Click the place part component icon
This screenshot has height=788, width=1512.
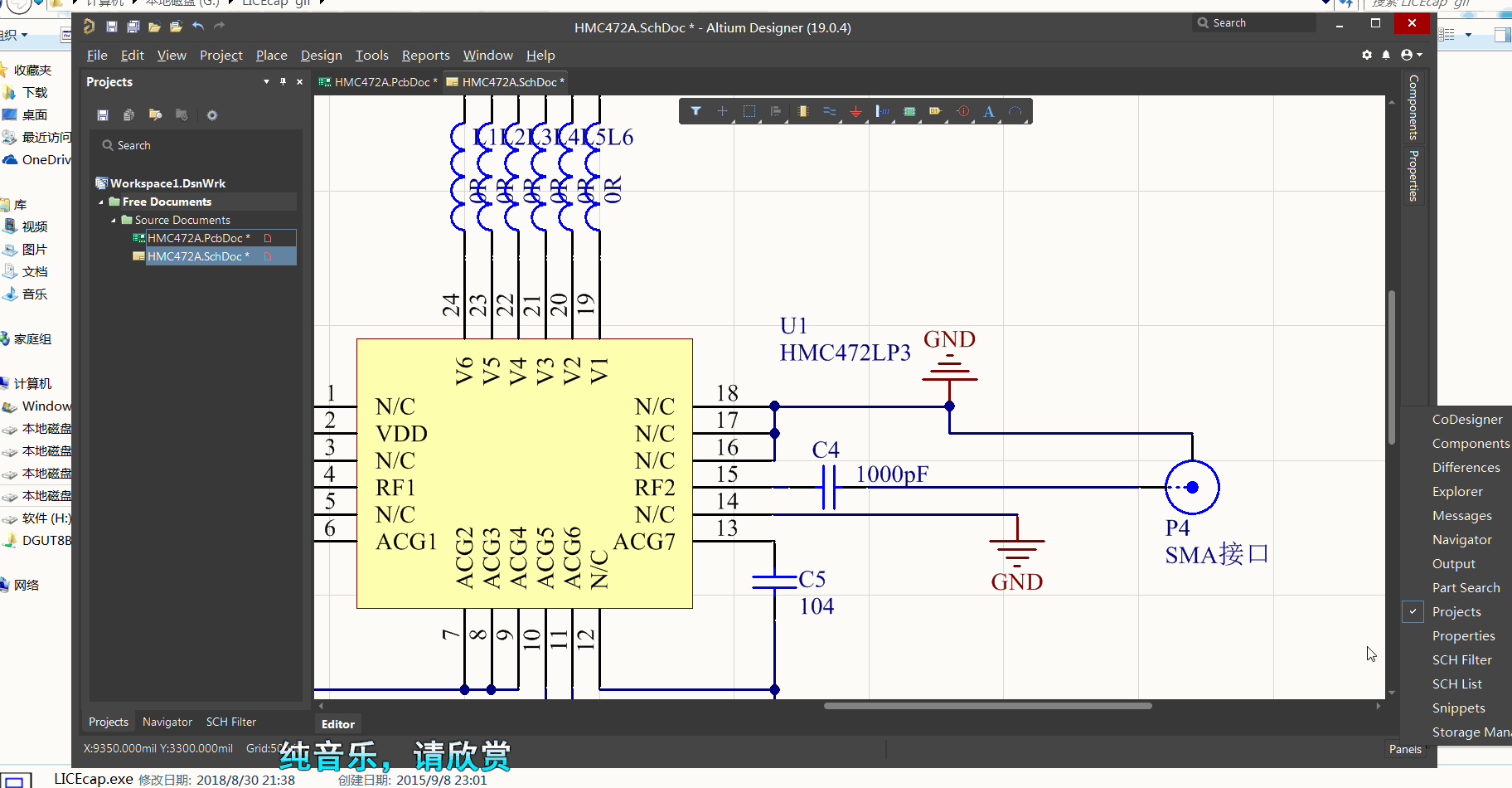[x=802, y=111]
